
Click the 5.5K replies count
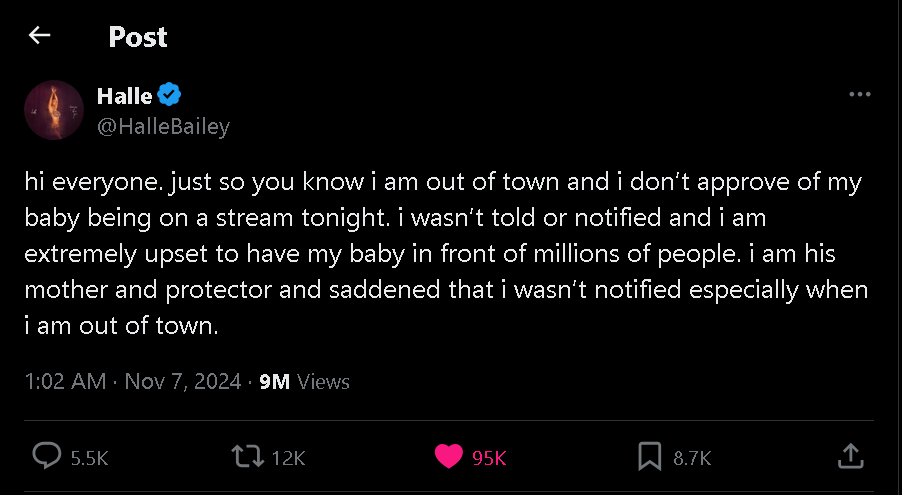[x=90, y=458]
